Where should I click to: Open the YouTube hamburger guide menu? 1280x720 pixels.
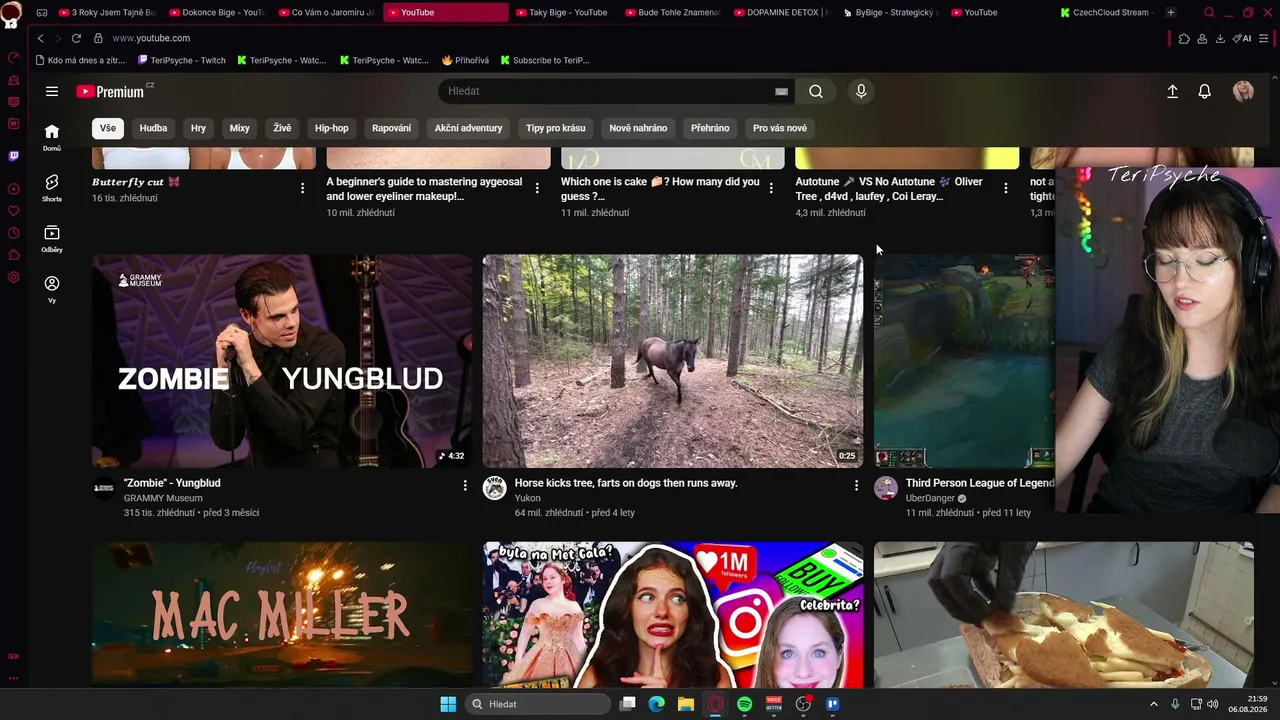52,91
